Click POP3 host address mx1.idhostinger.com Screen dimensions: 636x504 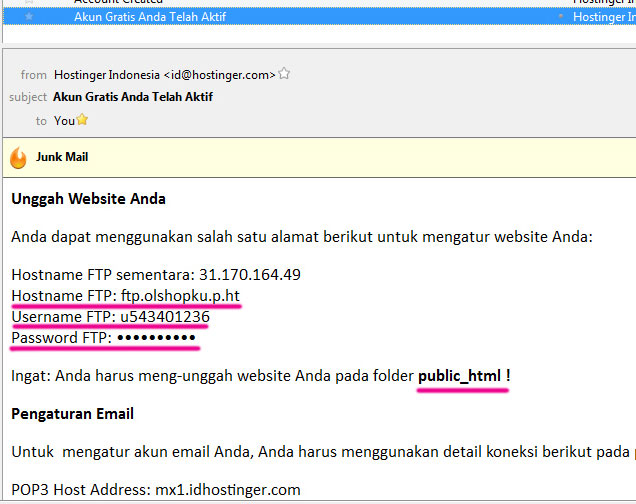point(228,490)
